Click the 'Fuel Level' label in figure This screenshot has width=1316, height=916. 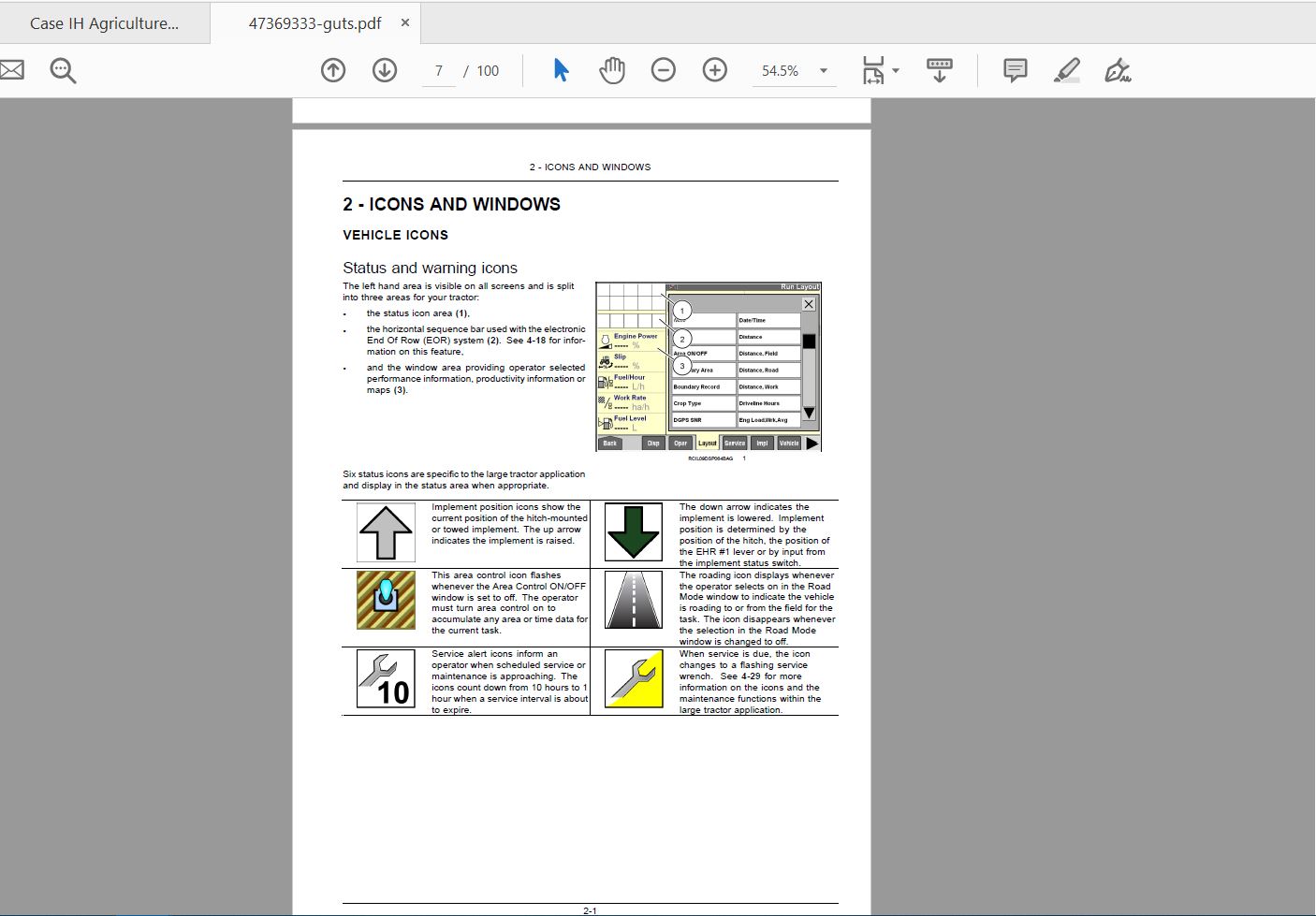tap(630, 418)
